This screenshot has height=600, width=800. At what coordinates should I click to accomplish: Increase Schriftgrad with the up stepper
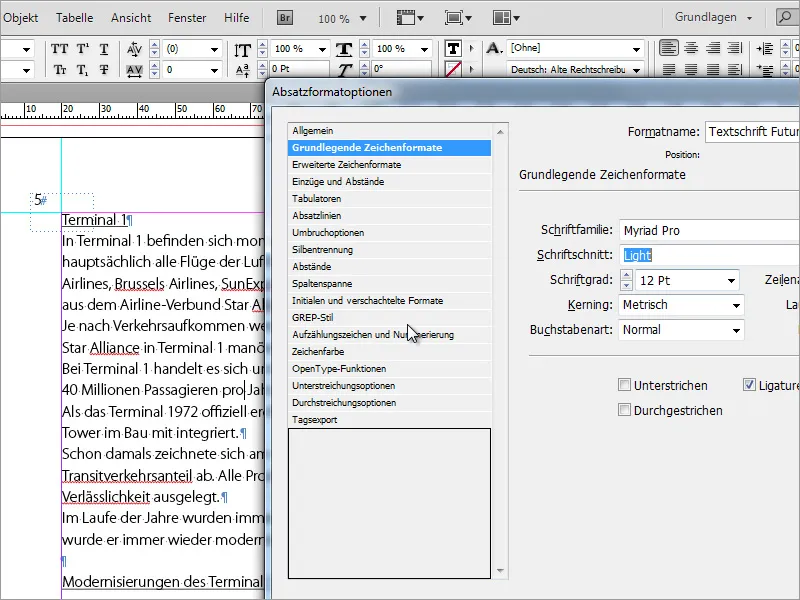[627, 276]
